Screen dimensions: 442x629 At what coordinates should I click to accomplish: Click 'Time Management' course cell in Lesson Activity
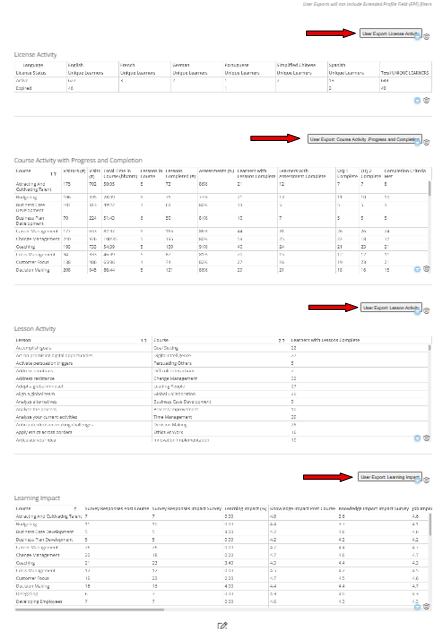click(172, 417)
